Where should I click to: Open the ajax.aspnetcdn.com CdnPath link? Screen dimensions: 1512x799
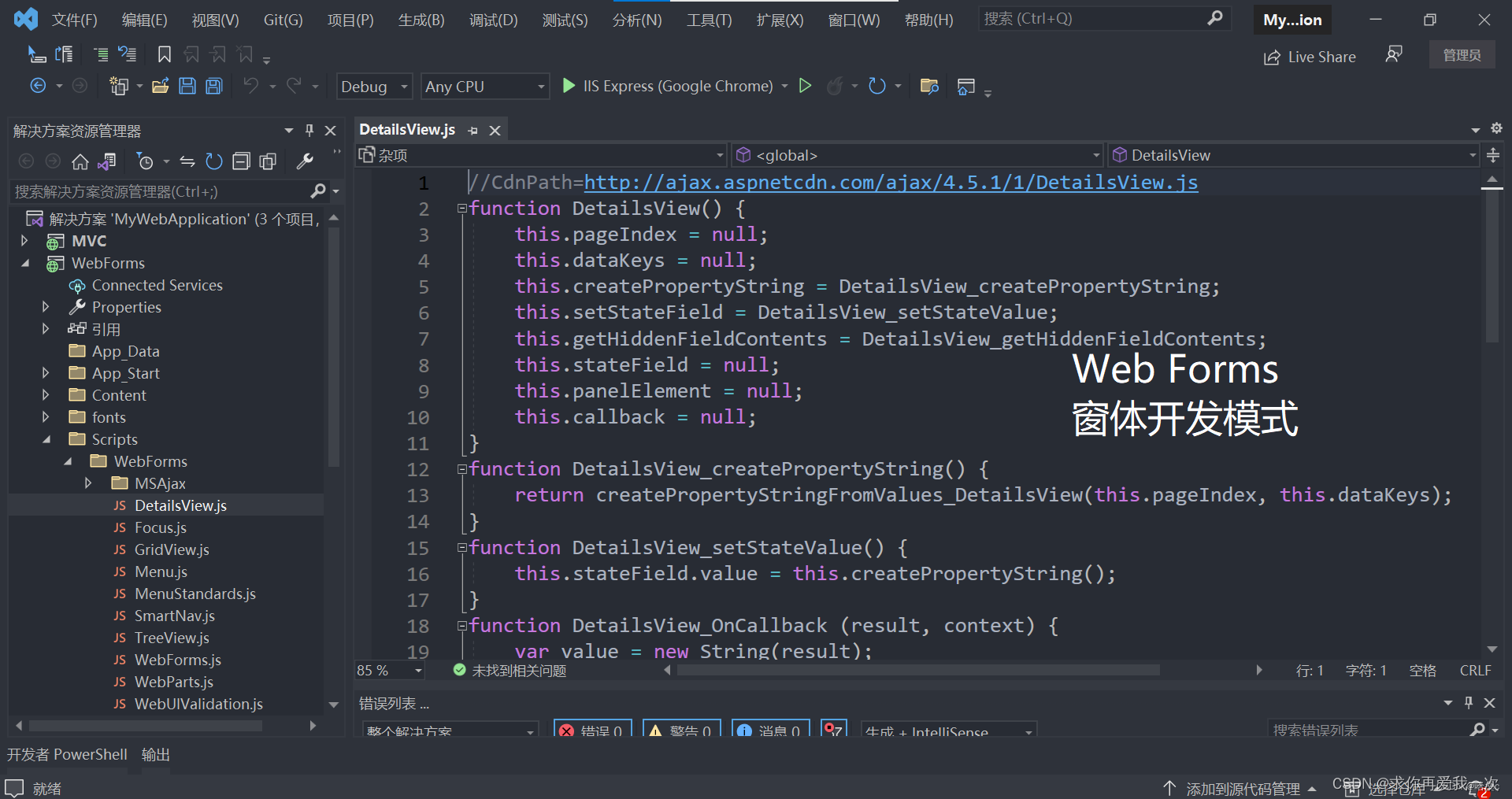click(891, 183)
